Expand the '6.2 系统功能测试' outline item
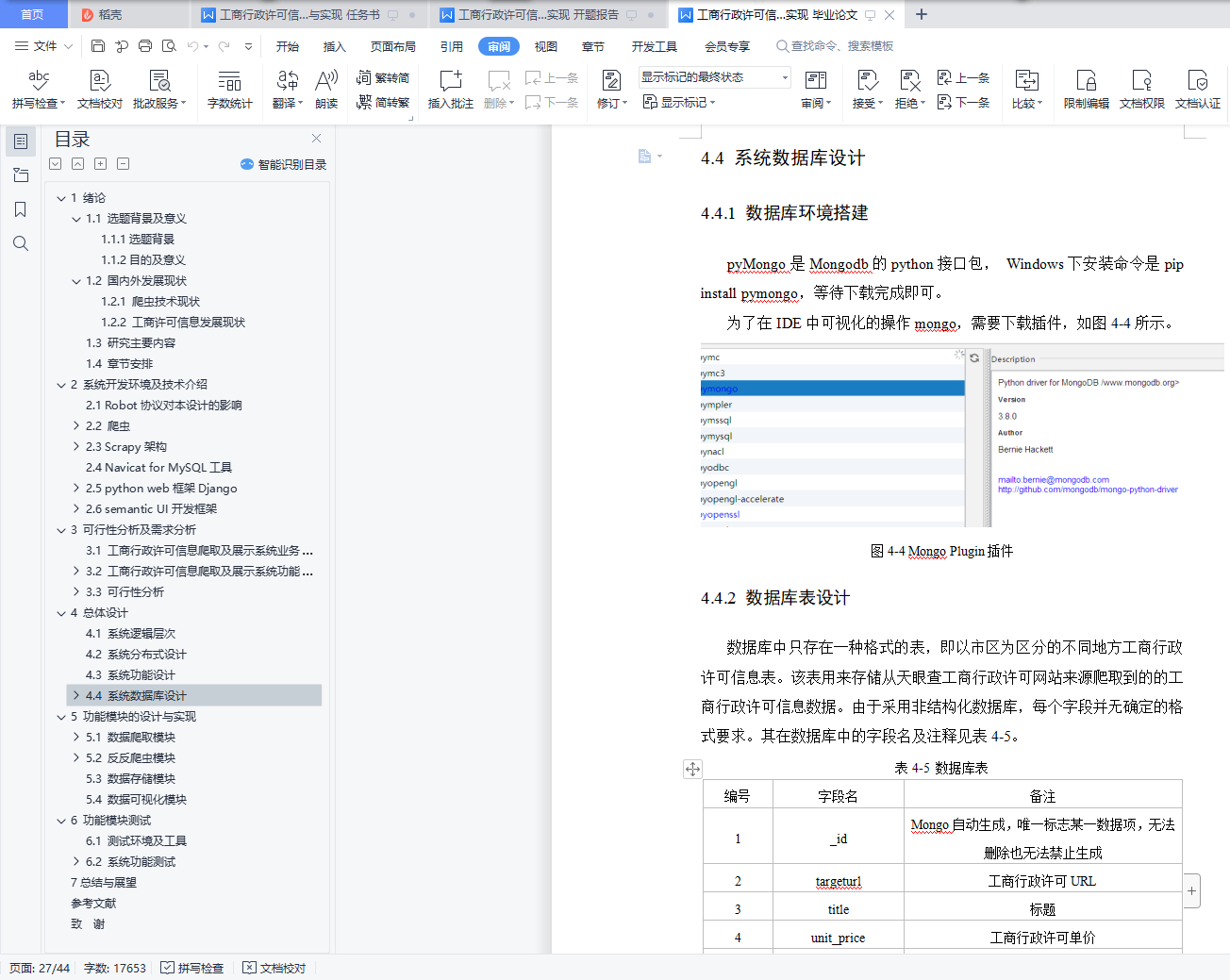This screenshot has height=980, width=1230. [x=76, y=862]
